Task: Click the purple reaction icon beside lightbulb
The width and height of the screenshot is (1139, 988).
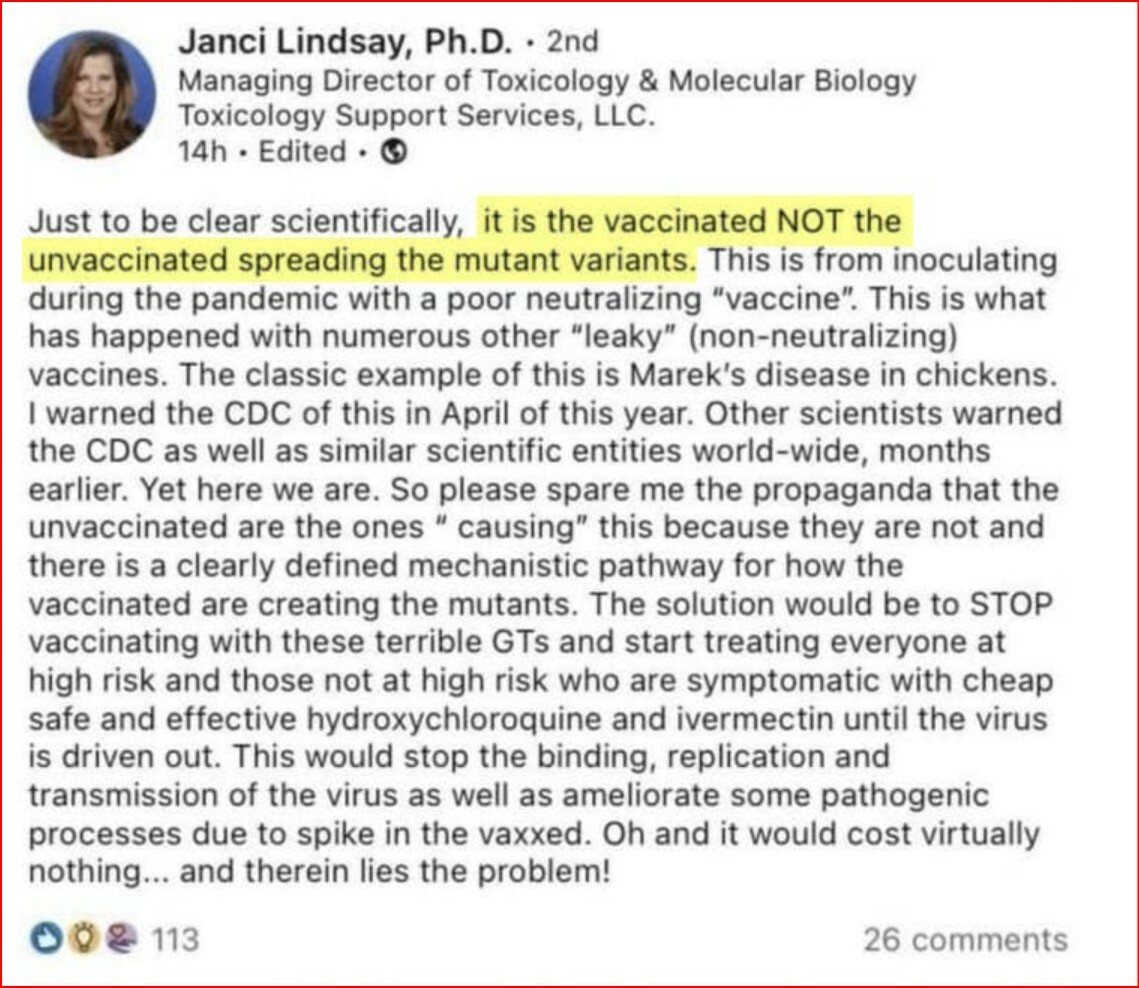Action: (x=121, y=939)
